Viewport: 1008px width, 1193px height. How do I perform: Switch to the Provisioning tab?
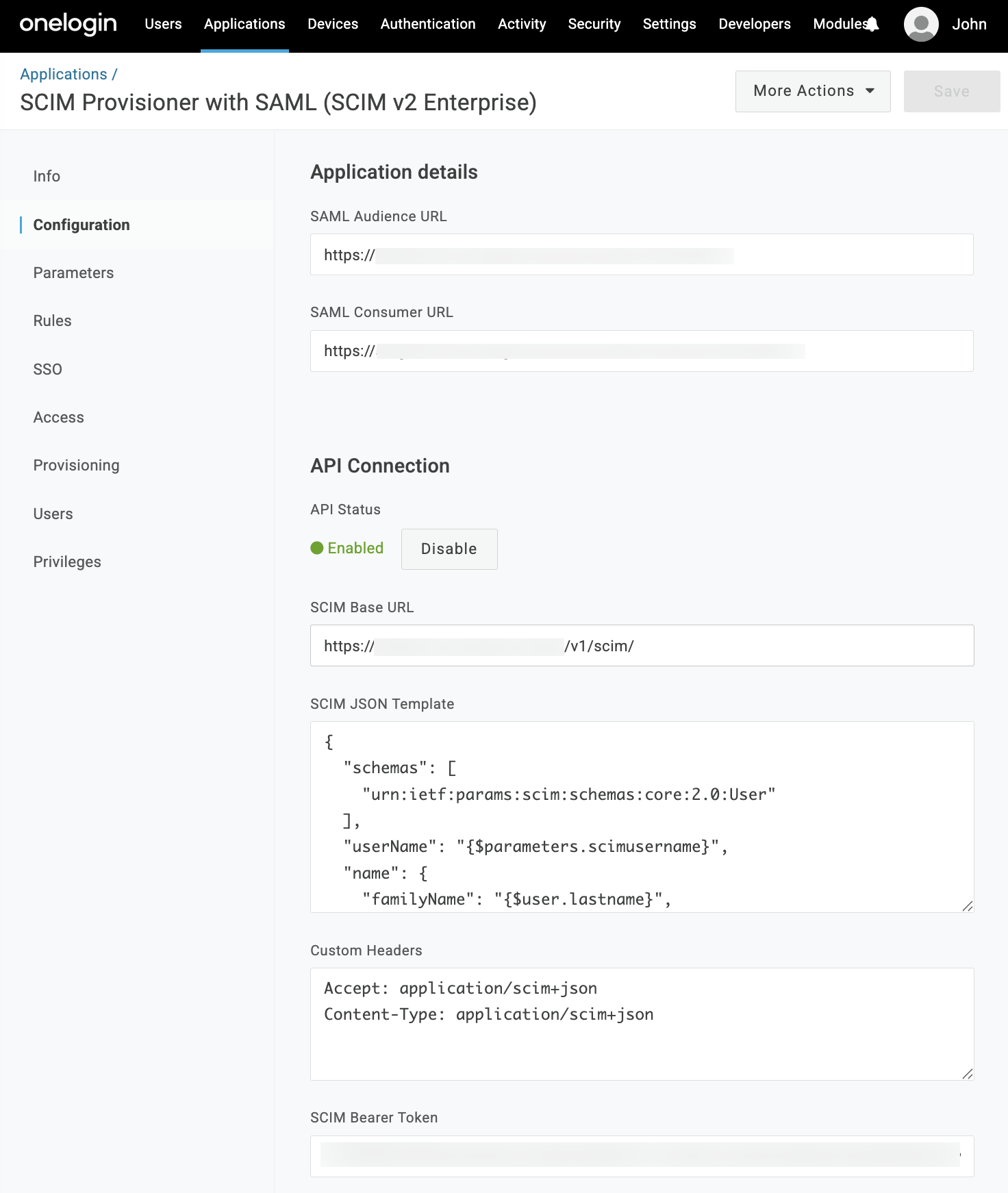click(x=76, y=465)
